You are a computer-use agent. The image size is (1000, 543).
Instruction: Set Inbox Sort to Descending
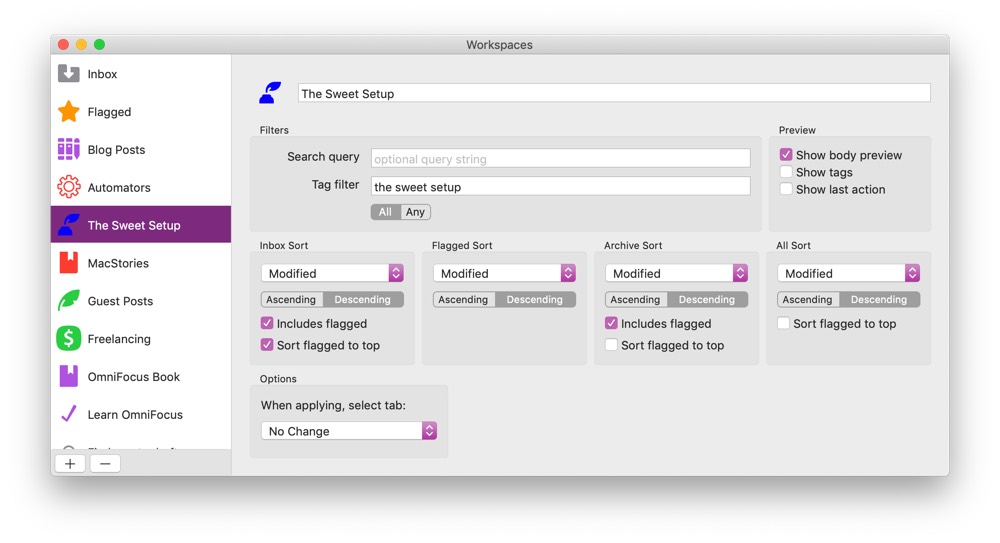(x=363, y=299)
